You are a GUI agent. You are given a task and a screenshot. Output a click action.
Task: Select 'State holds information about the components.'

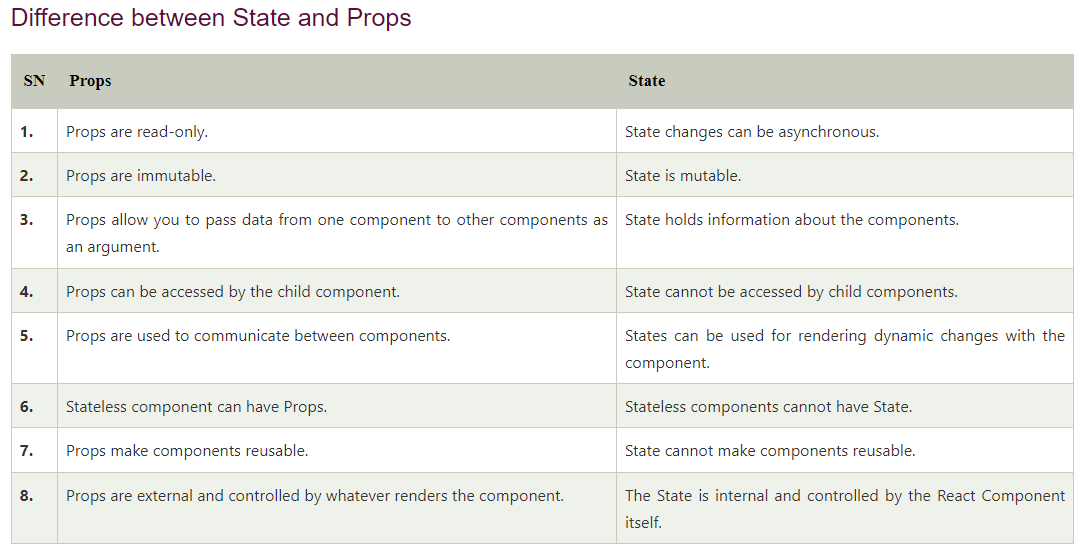[x=792, y=220]
